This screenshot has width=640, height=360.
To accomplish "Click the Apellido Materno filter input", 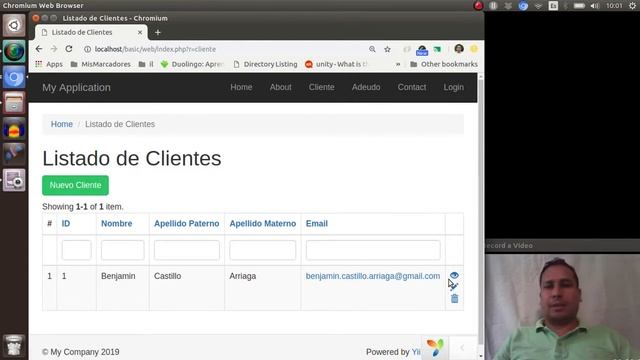I will (262, 250).
